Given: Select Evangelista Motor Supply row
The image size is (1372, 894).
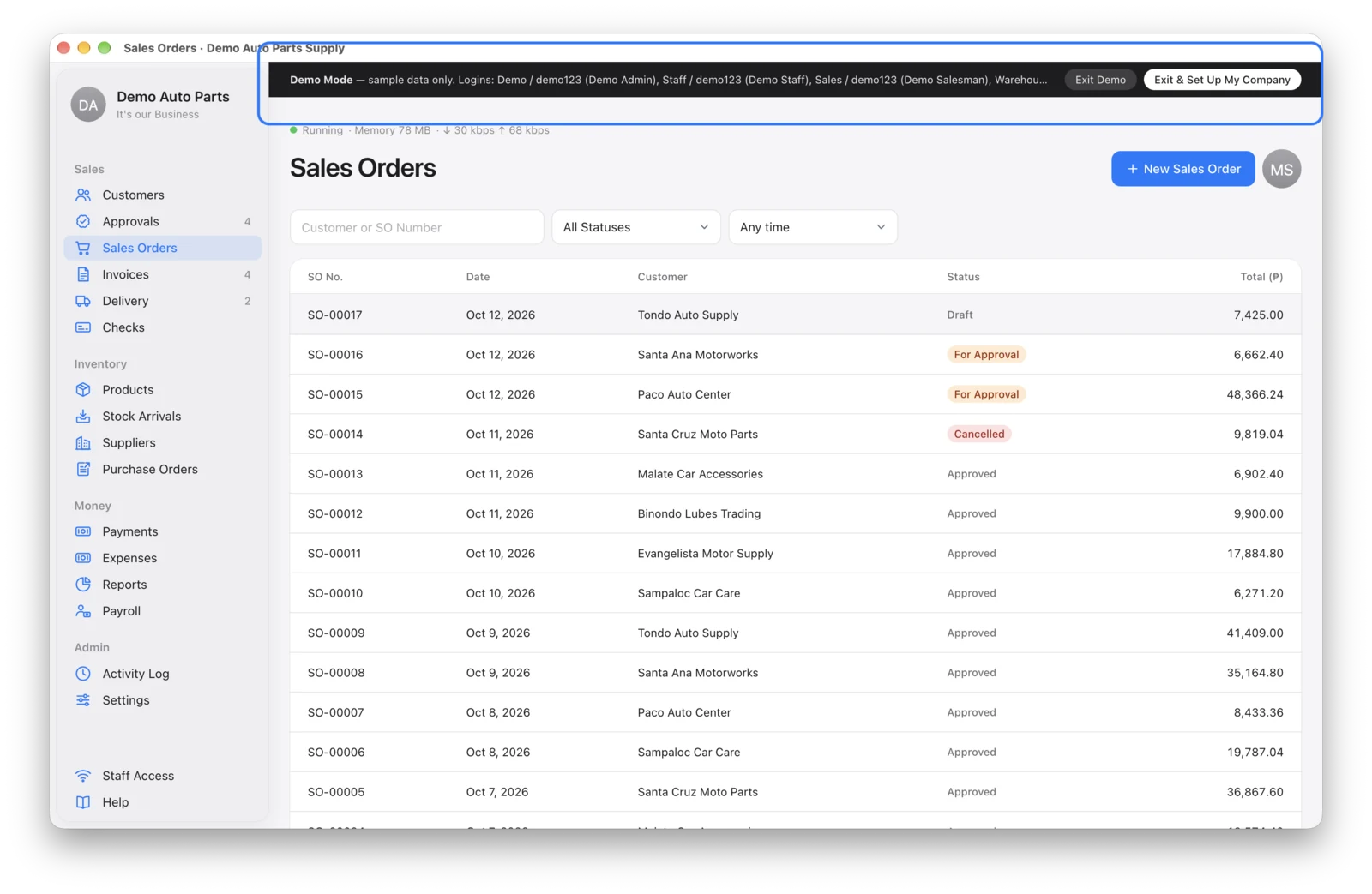Looking at the screenshot, I should pos(795,554).
